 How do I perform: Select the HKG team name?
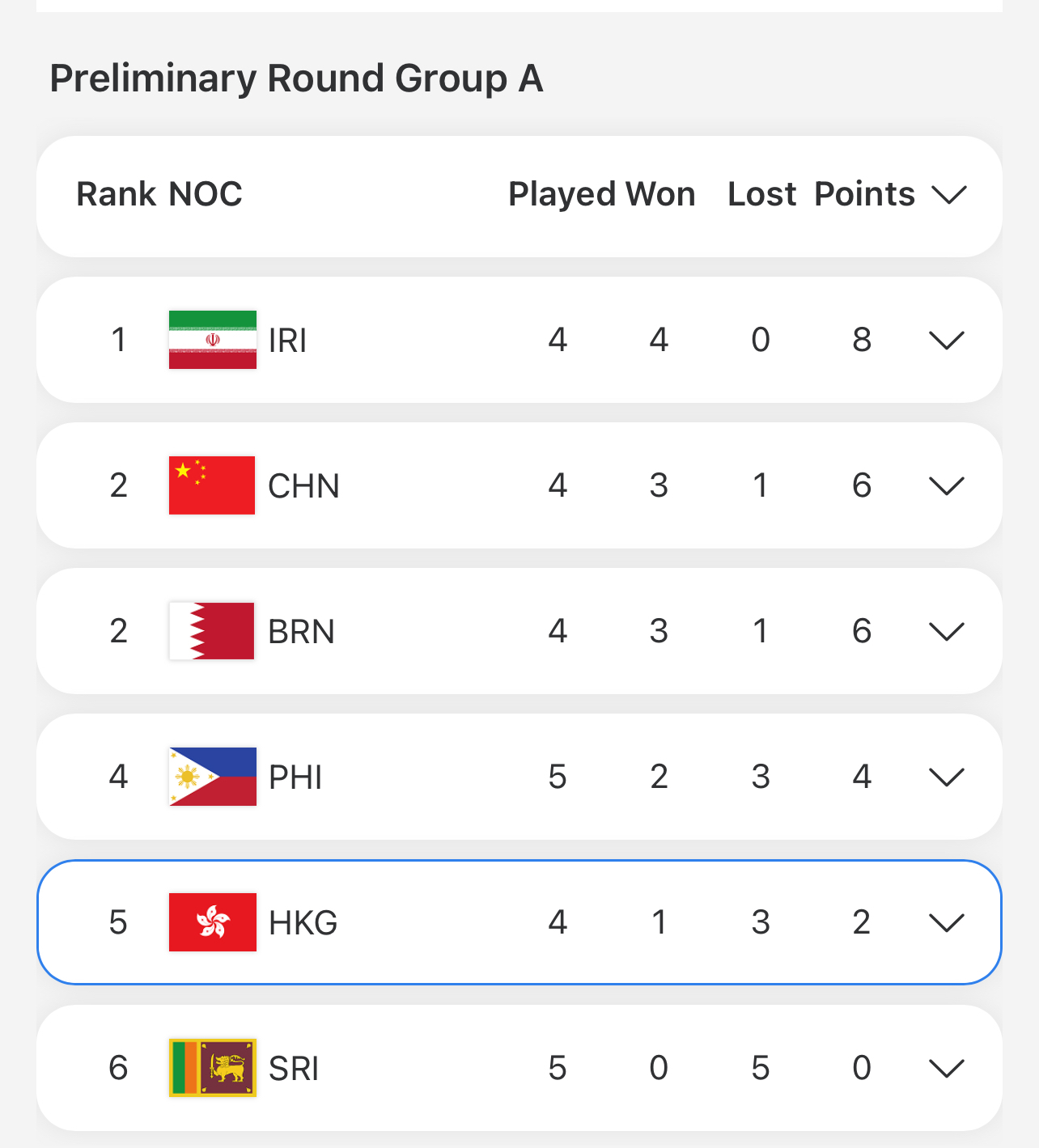303,923
